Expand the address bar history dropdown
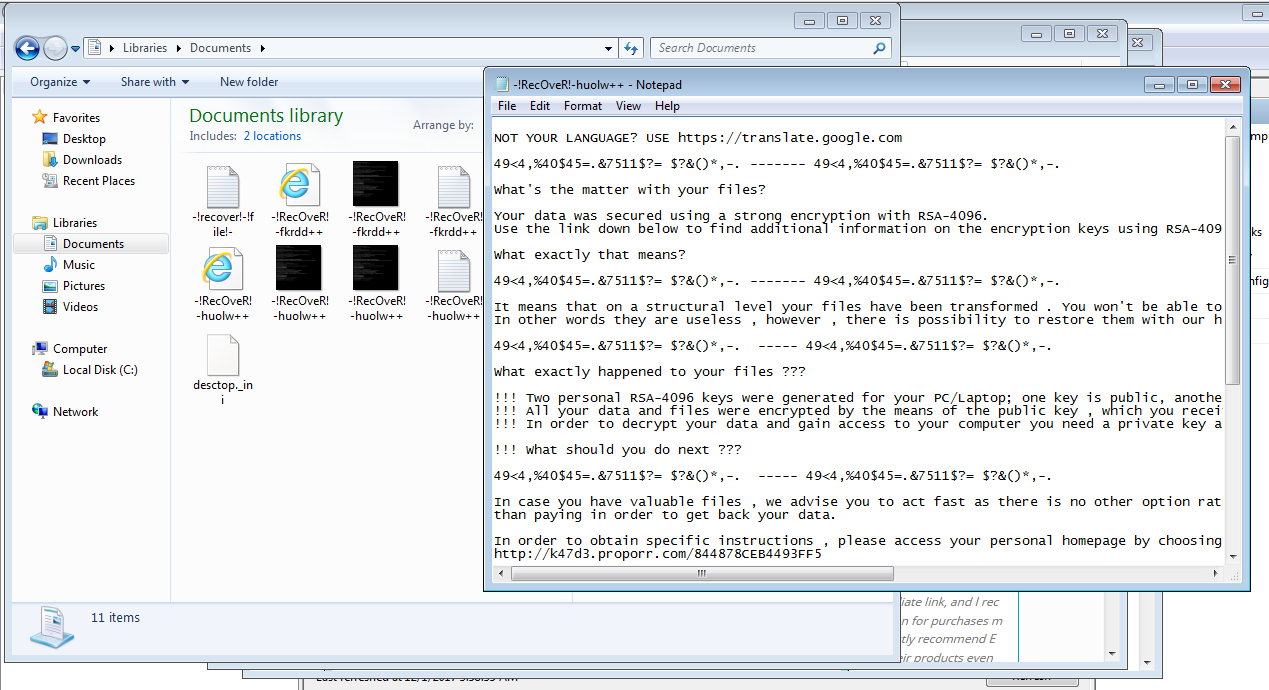The height and width of the screenshot is (690, 1269). click(x=609, y=48)
